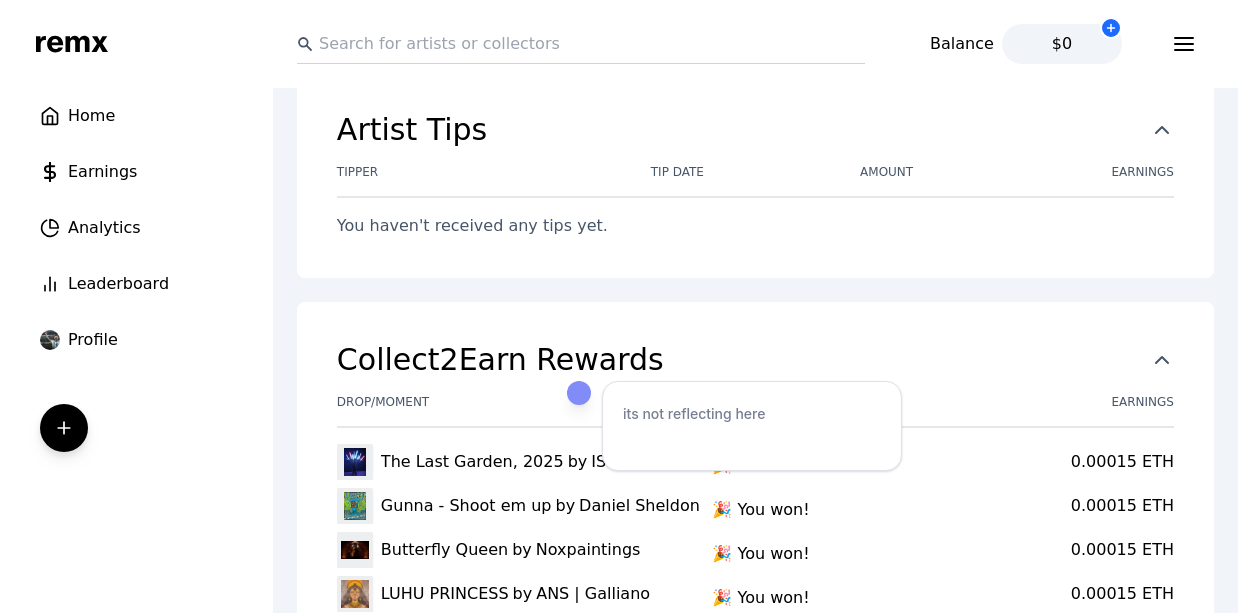
Task: Click the Leaderboard bar chart icon
Action: (x=50, y=284)
